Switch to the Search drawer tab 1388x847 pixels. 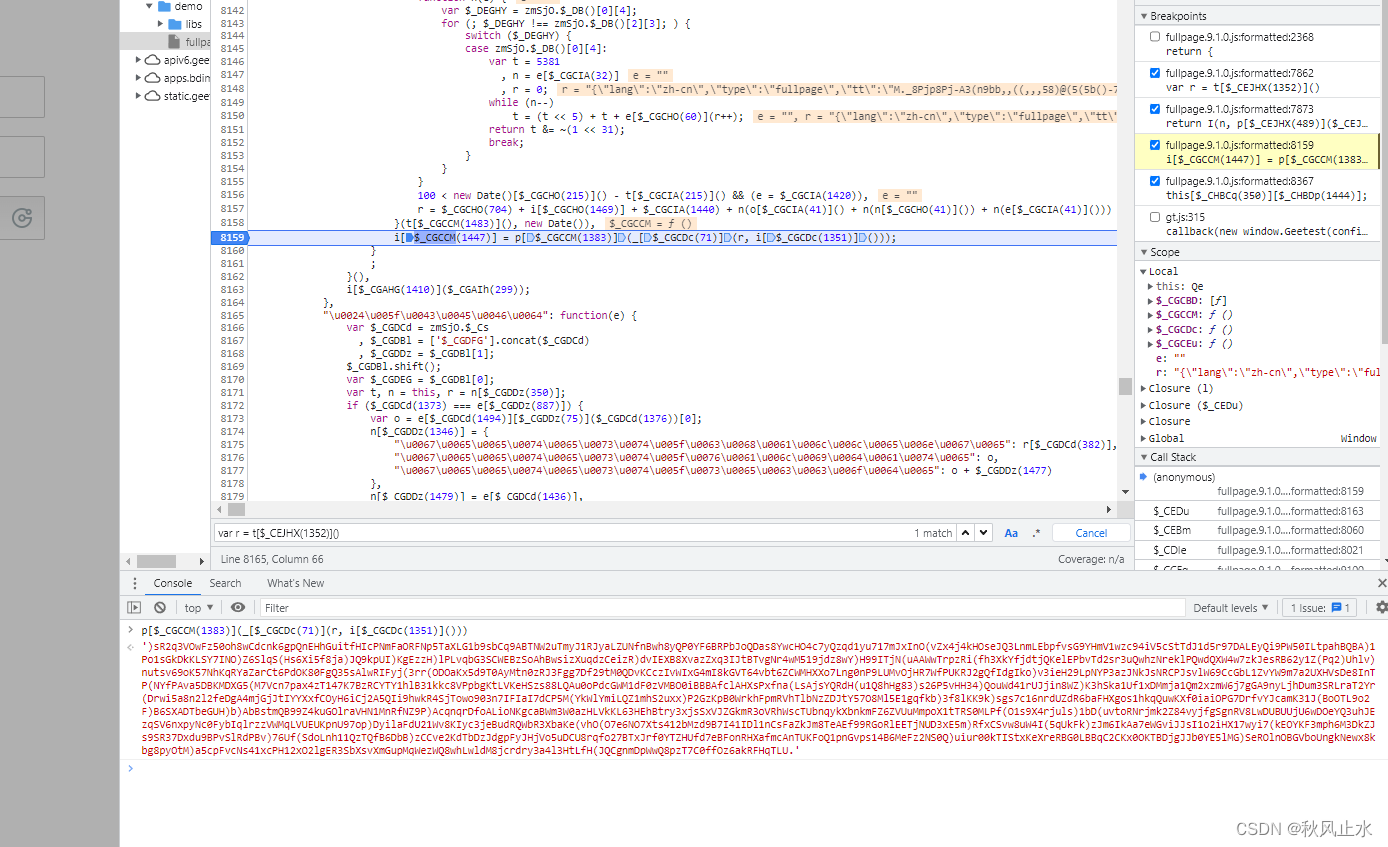[225, 583]
